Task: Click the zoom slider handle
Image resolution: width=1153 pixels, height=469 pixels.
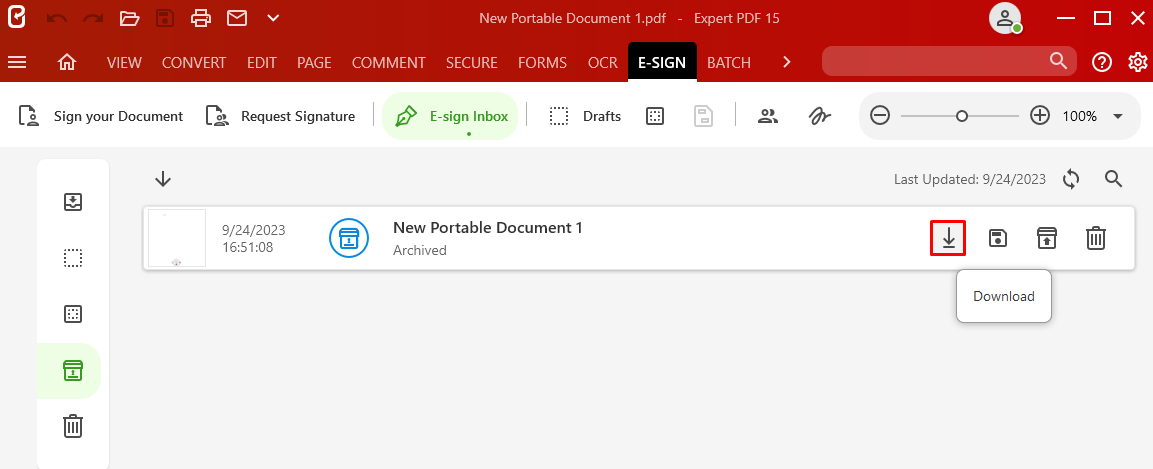Action: [x=961, y=116]
